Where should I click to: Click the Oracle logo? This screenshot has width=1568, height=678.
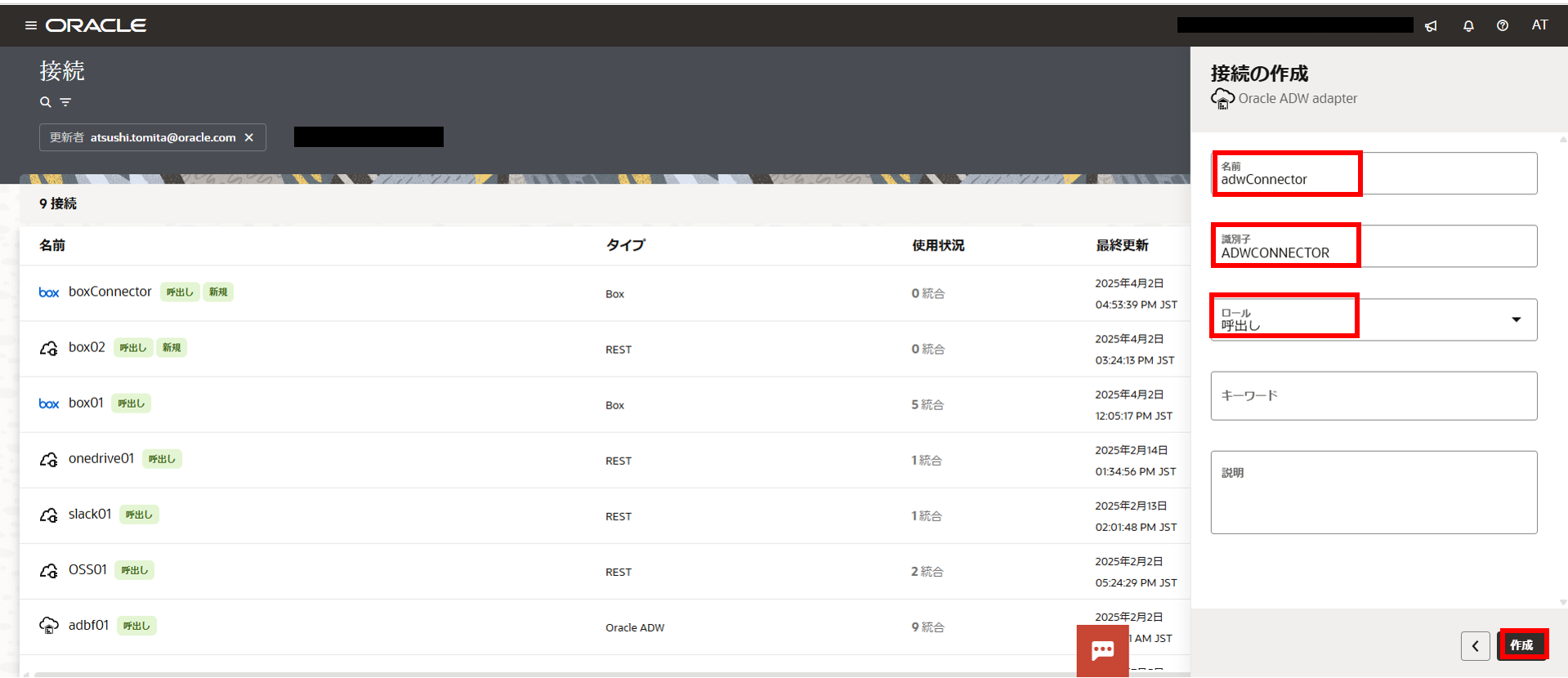[96, 25]
